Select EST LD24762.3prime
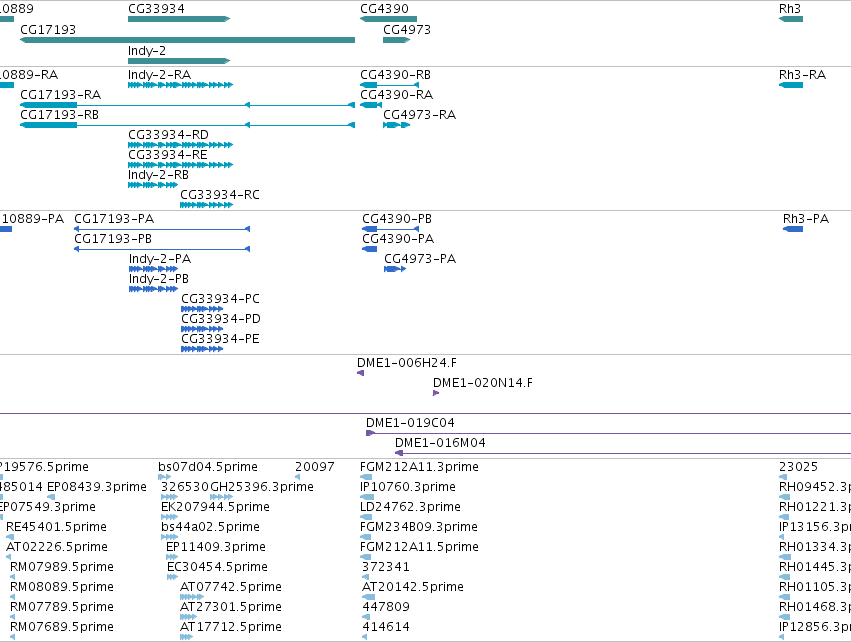This screenshot has height=642, width=851. [x=366, y=517]
